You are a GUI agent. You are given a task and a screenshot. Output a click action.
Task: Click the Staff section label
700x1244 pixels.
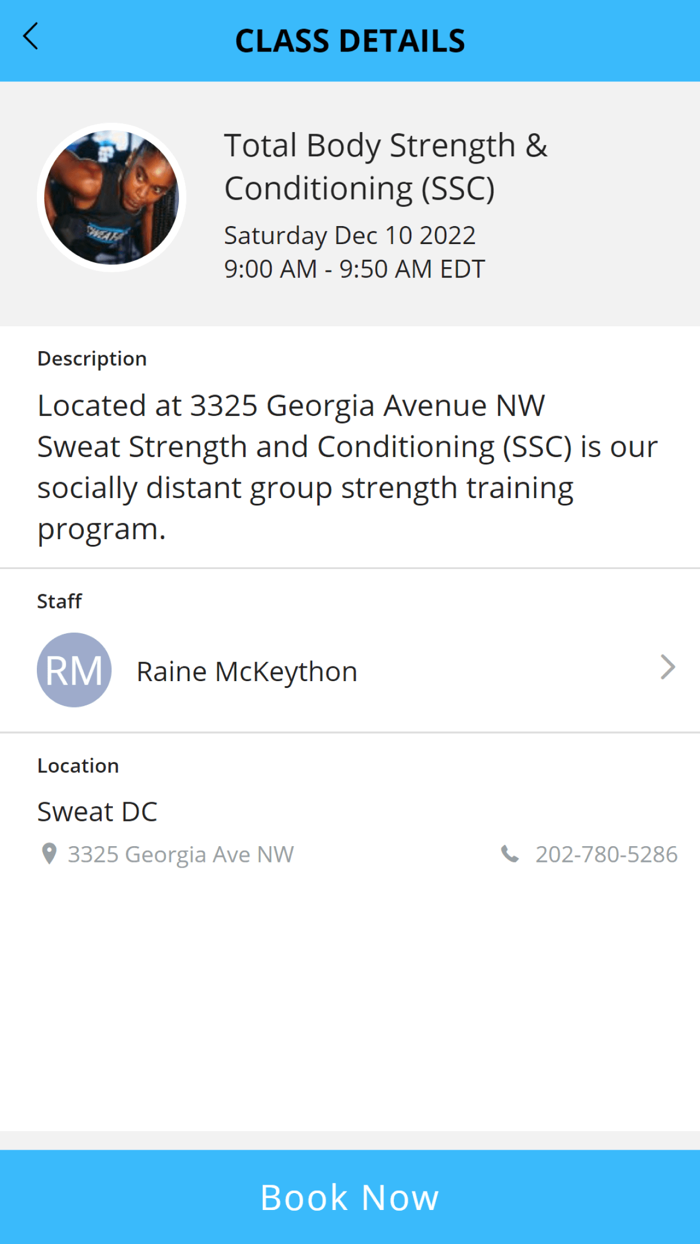click(x=59, y=601)
